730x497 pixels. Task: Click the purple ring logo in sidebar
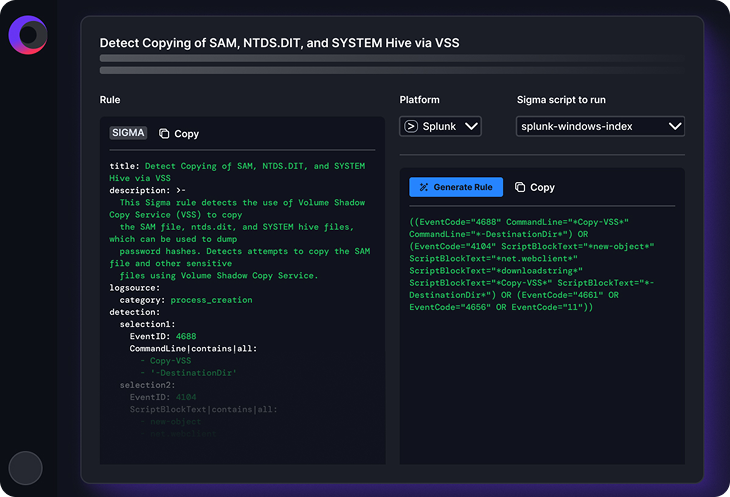(28, 35)
